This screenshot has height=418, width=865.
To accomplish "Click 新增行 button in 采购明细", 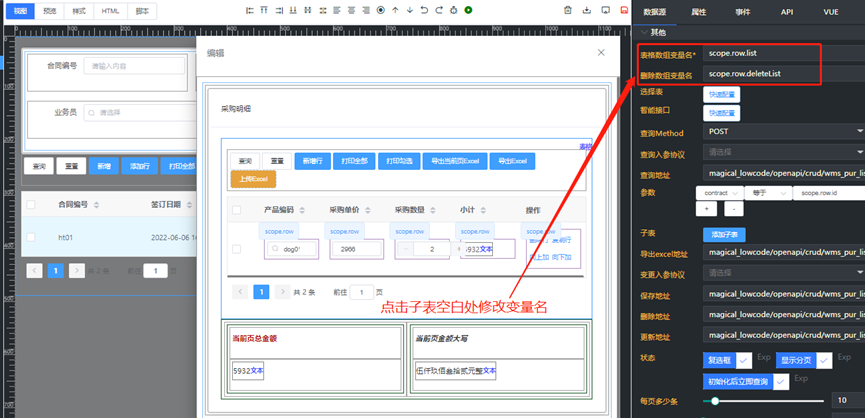I will click(313, 161).
